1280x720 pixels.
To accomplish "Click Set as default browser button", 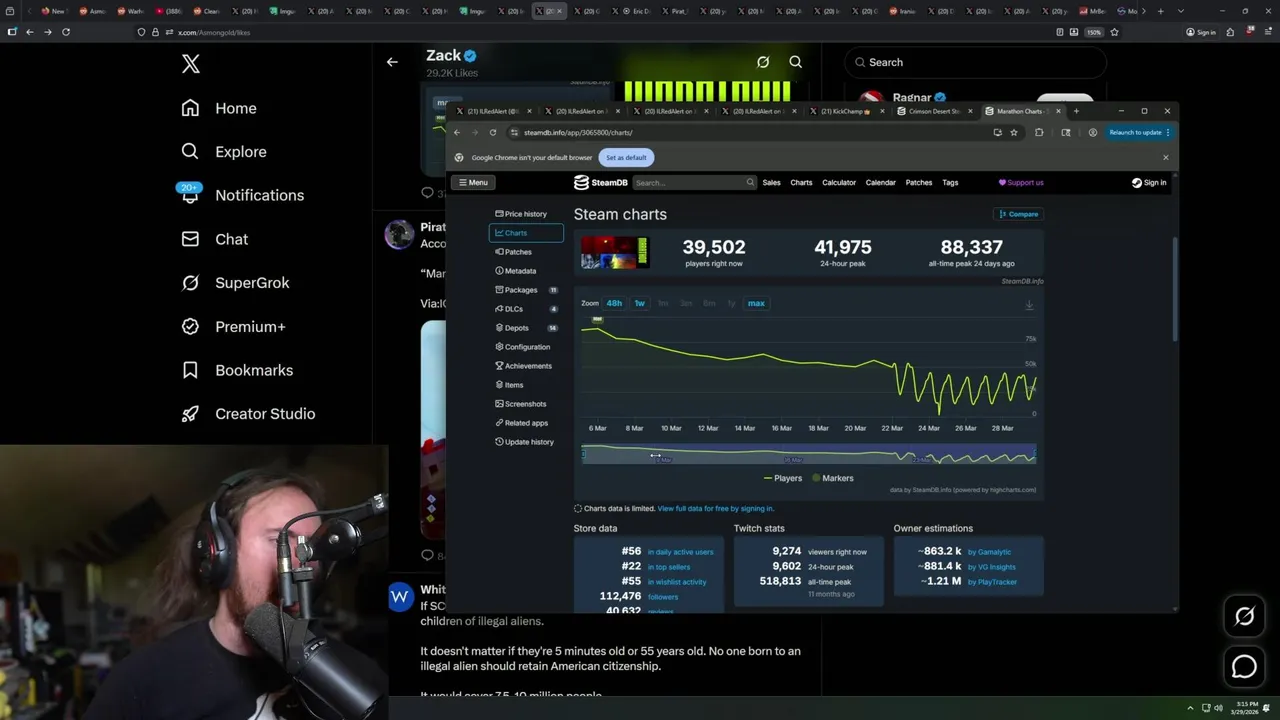I will pos(626,157).
